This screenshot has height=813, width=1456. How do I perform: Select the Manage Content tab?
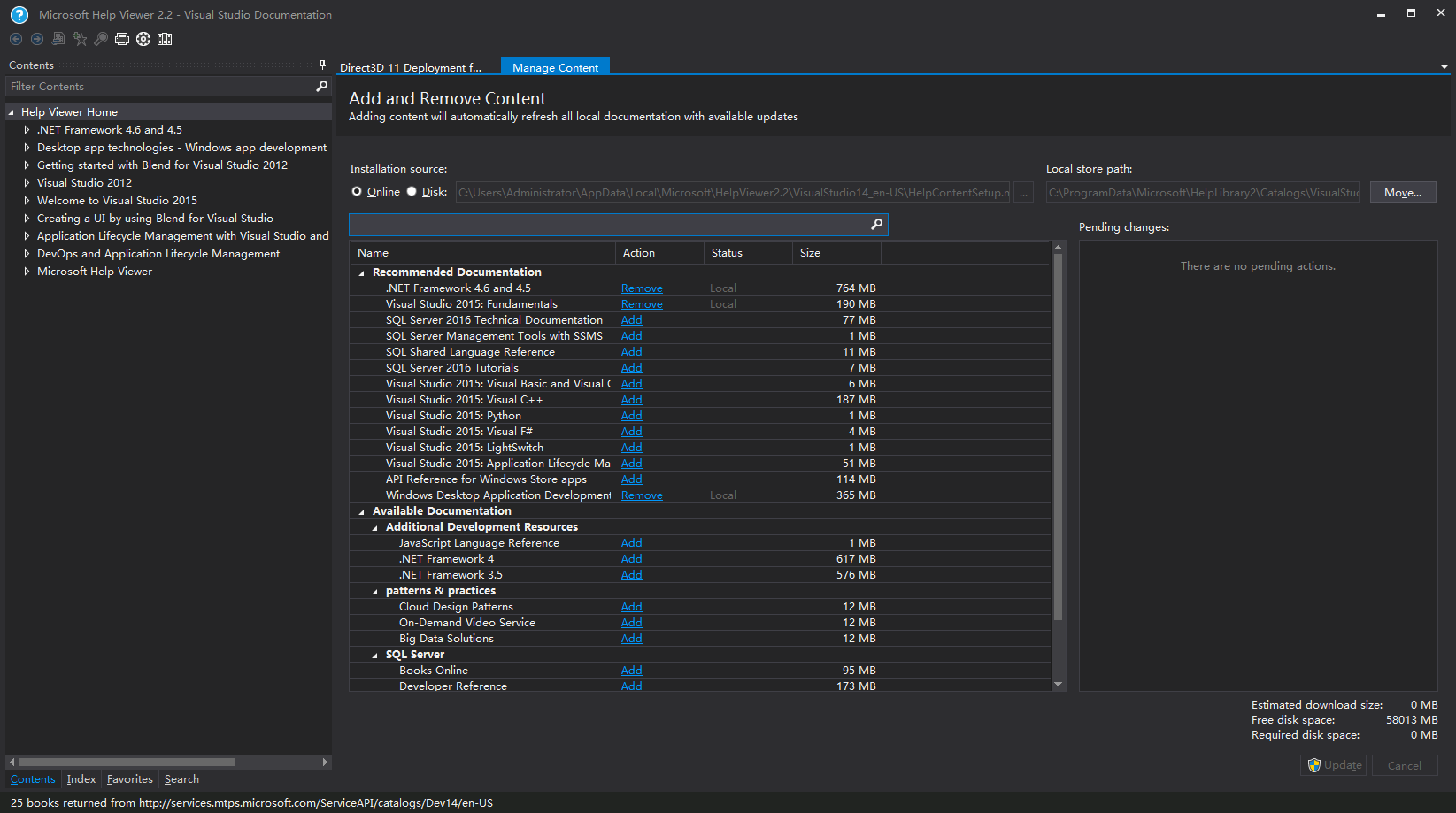555,67
